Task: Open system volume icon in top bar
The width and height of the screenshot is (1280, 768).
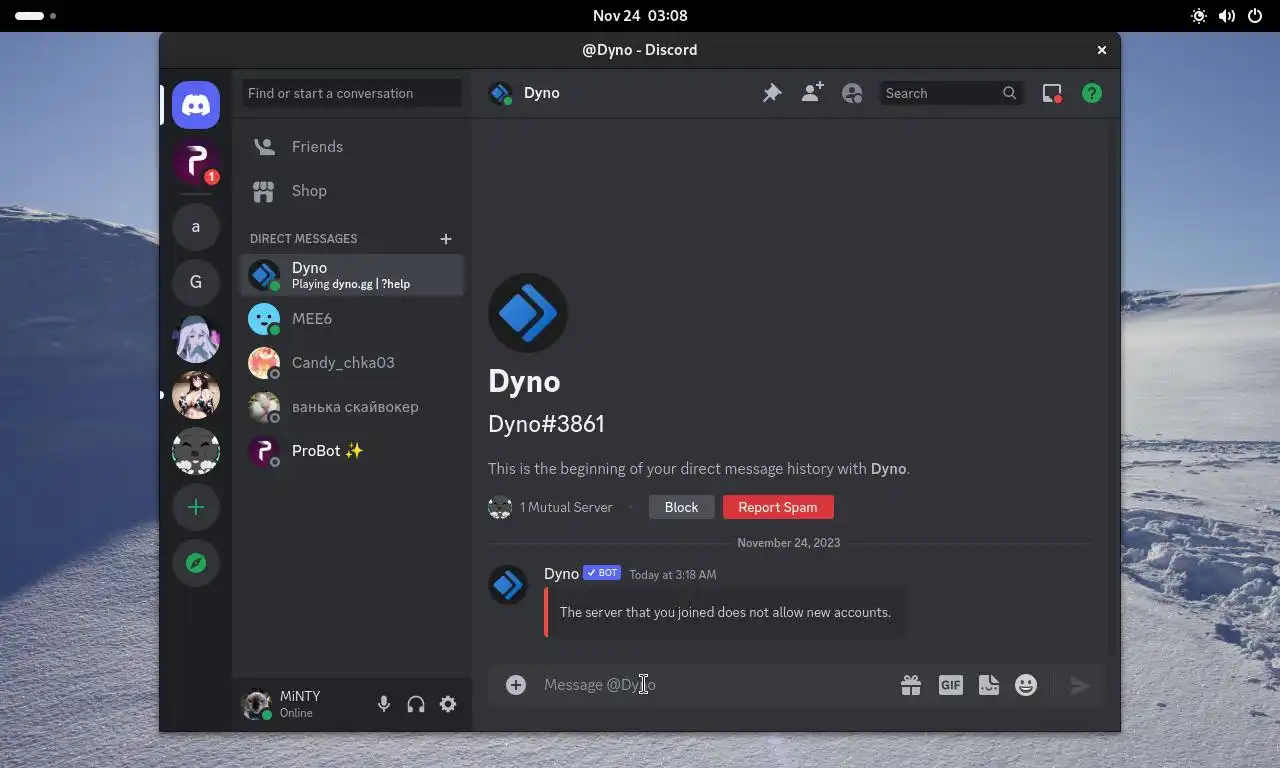Action: point(1227,16)
